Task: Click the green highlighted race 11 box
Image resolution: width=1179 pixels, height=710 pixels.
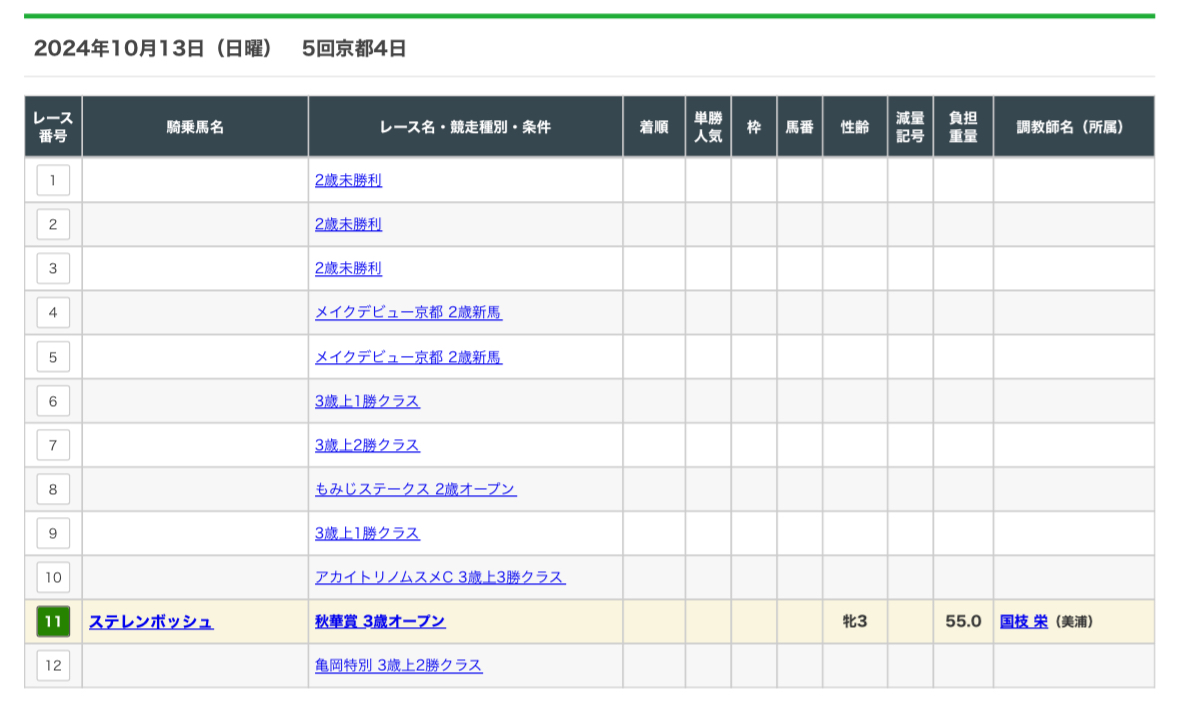Action: 53,622
